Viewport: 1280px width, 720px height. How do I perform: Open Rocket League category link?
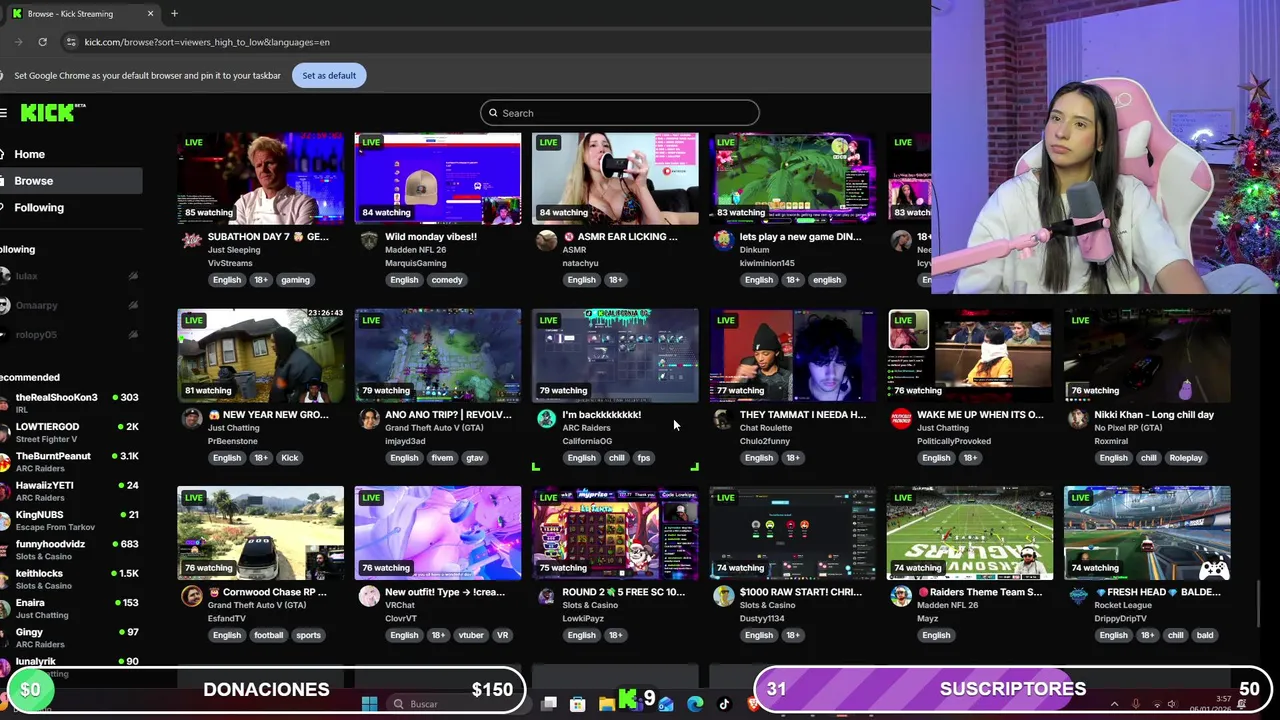pos(1123,605)
